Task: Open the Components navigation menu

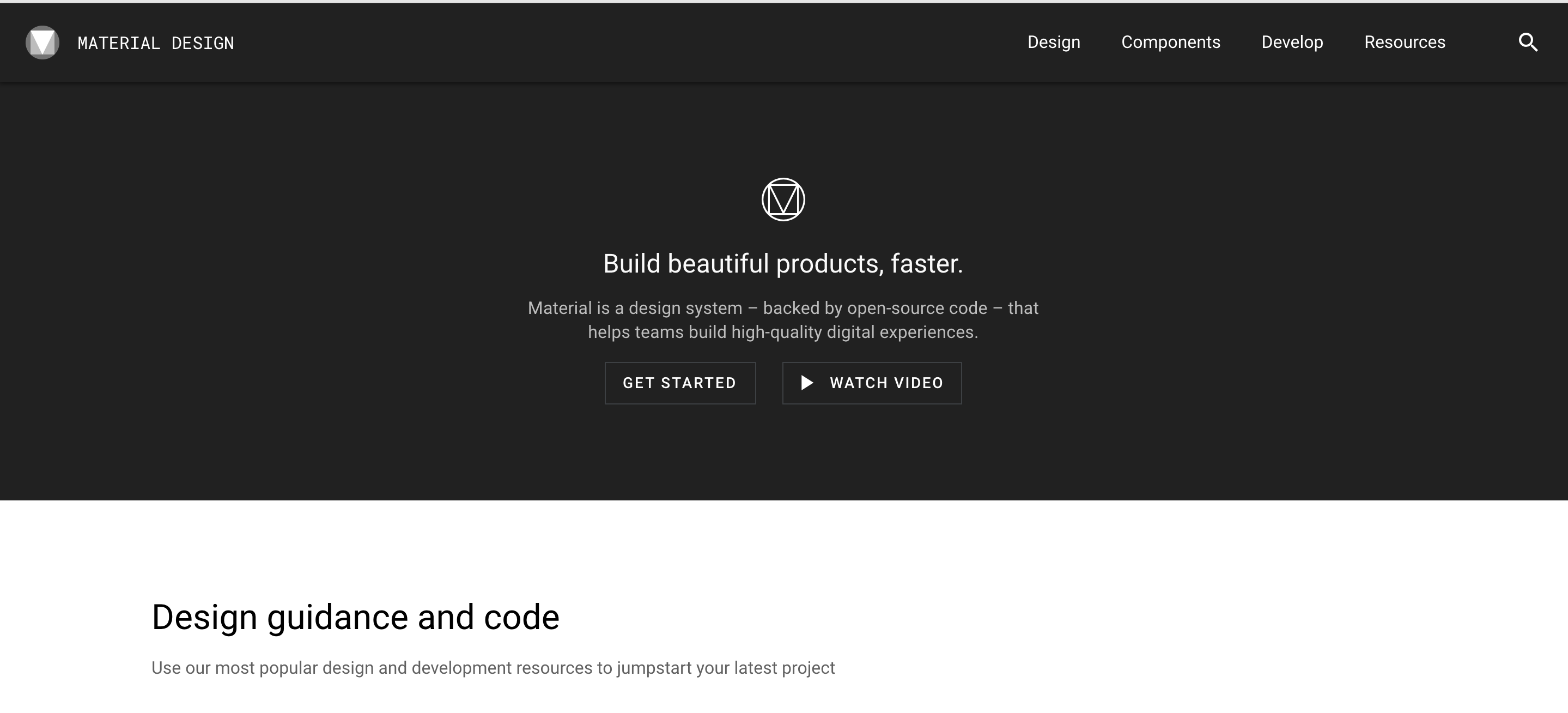Action: [1170, 42]
